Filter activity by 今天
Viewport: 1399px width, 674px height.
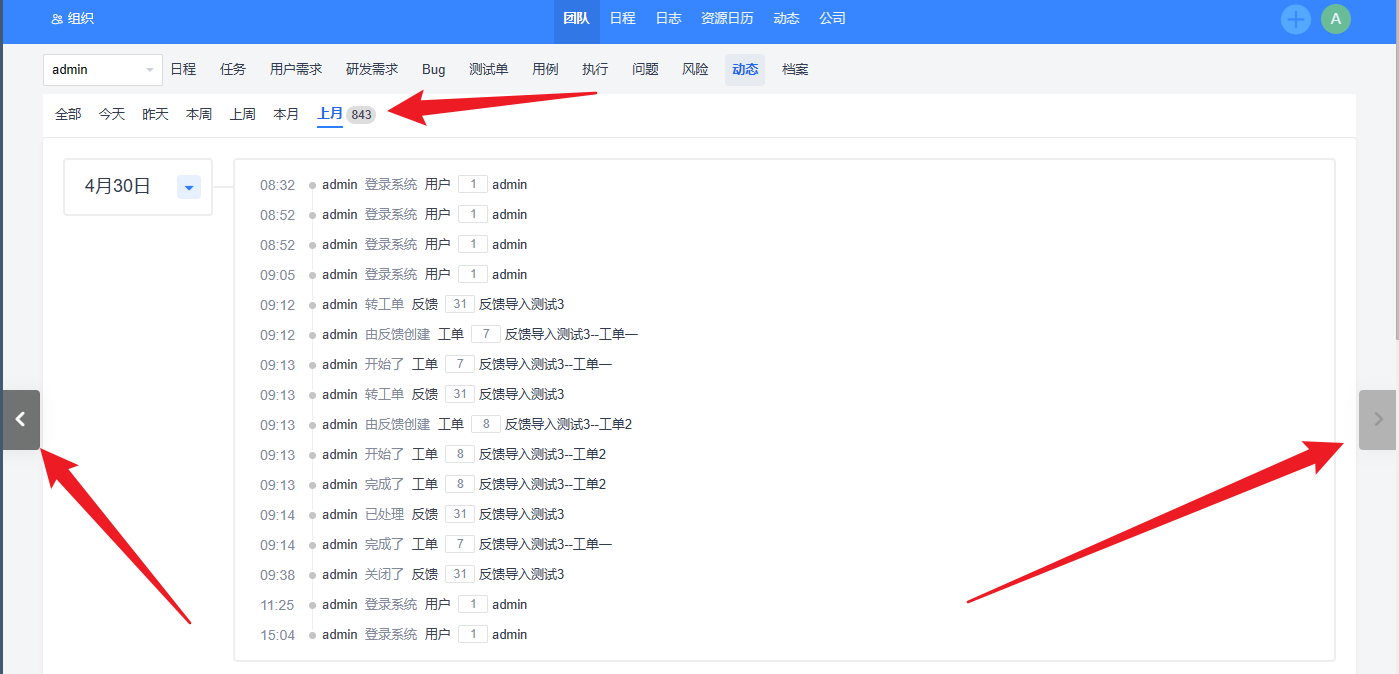[x=111, y=115]
